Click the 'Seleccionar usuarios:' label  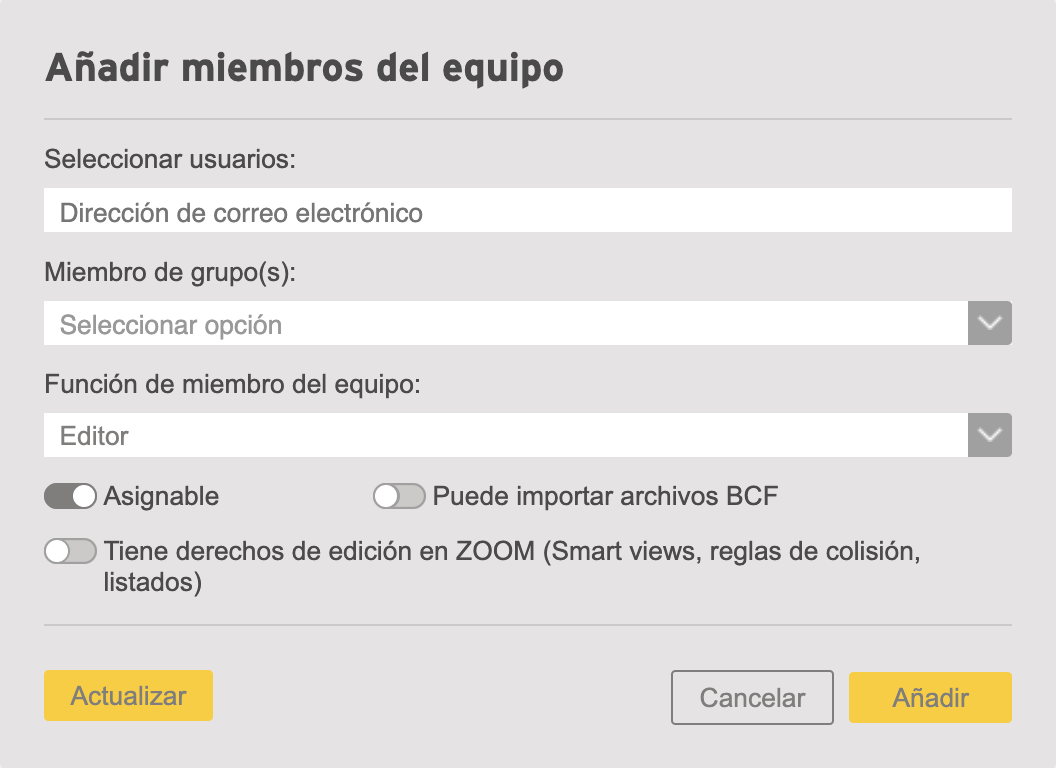pos(170,159)
